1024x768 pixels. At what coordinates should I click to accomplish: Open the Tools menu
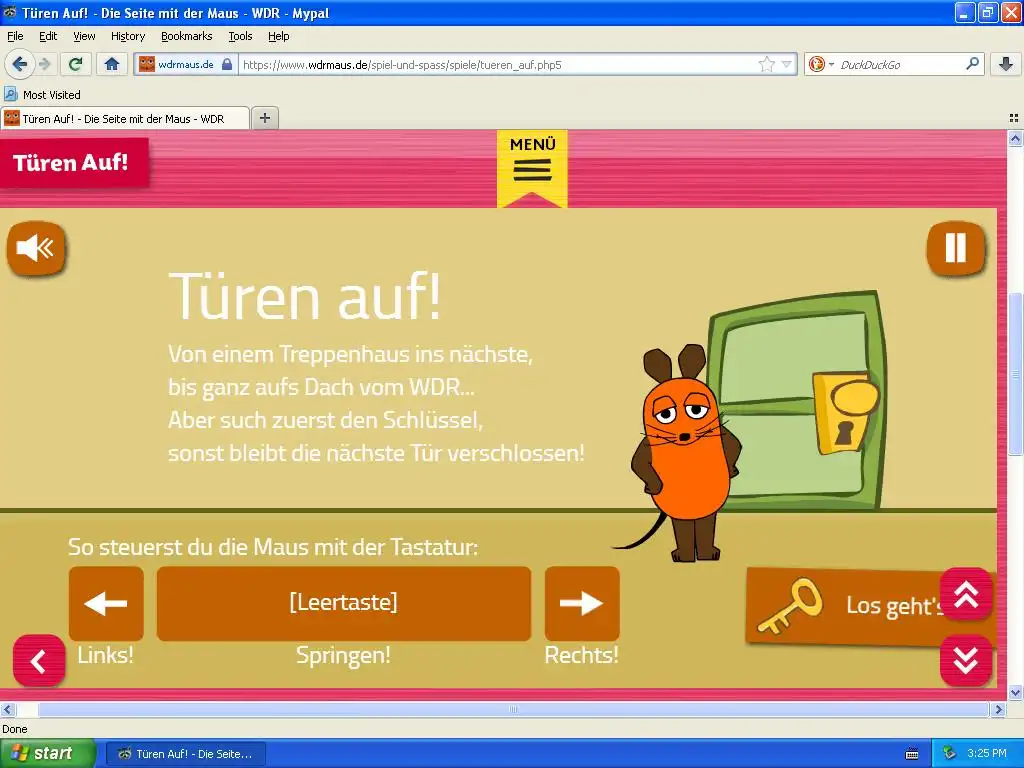[240, 36]
